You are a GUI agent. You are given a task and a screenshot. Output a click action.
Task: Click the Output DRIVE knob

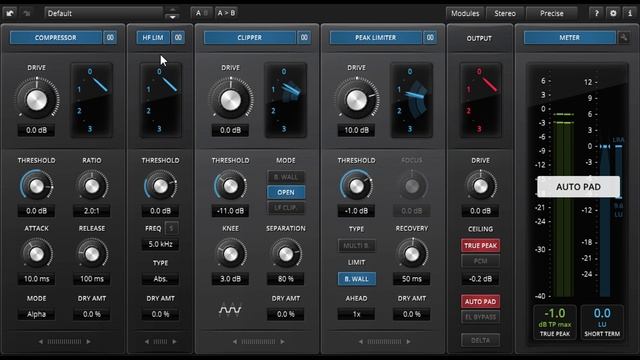coord(480,186)
